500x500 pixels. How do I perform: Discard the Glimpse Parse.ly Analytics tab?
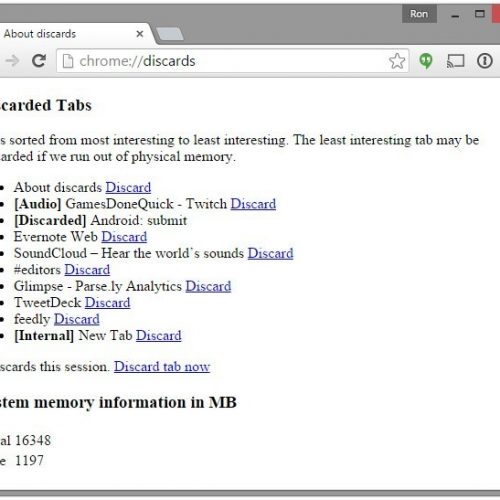point(208,286)
